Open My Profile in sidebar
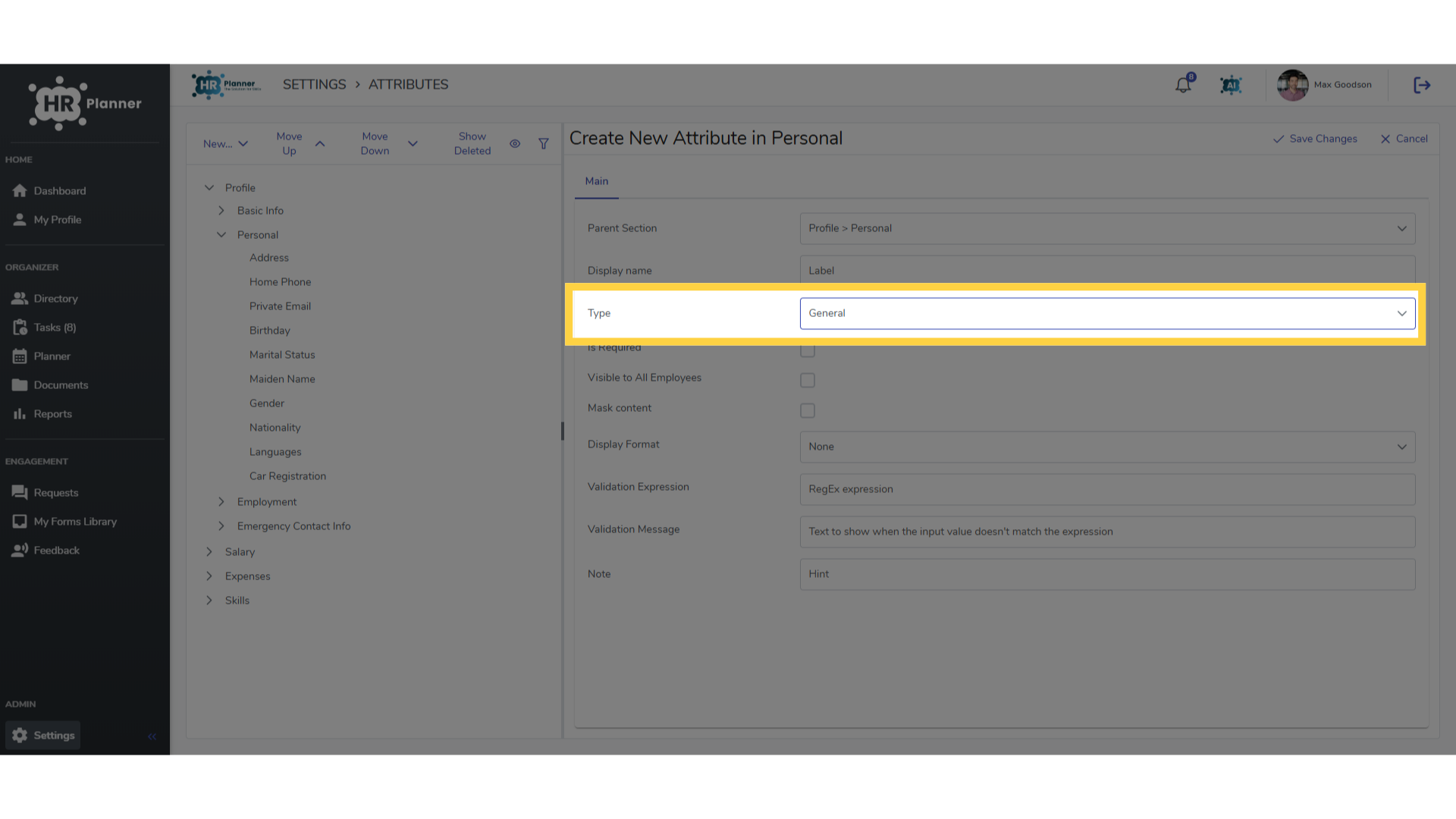The height and width of the screenshot is (819, 1456). coord(47,219)
